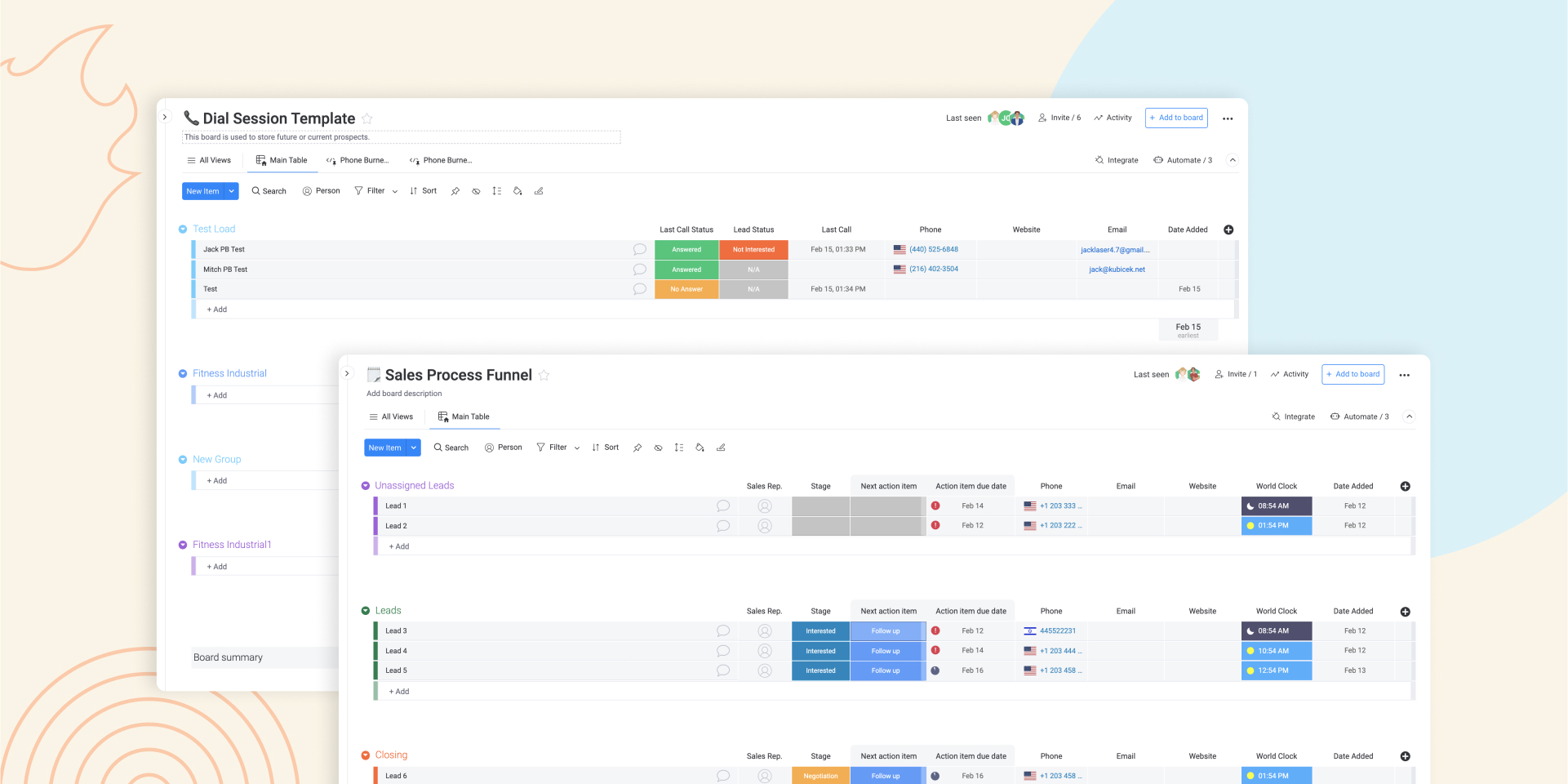1568x784 pixels.
Task: Click the pencil icon in Sales Process Funnel toolbar
Action: pos(721,448)
